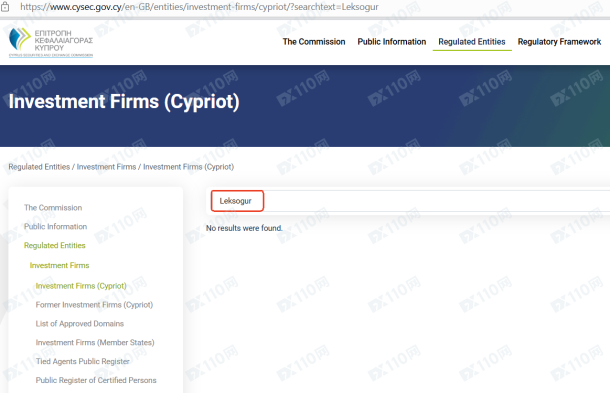Open Regulated Entities top menu

(472, 42)
